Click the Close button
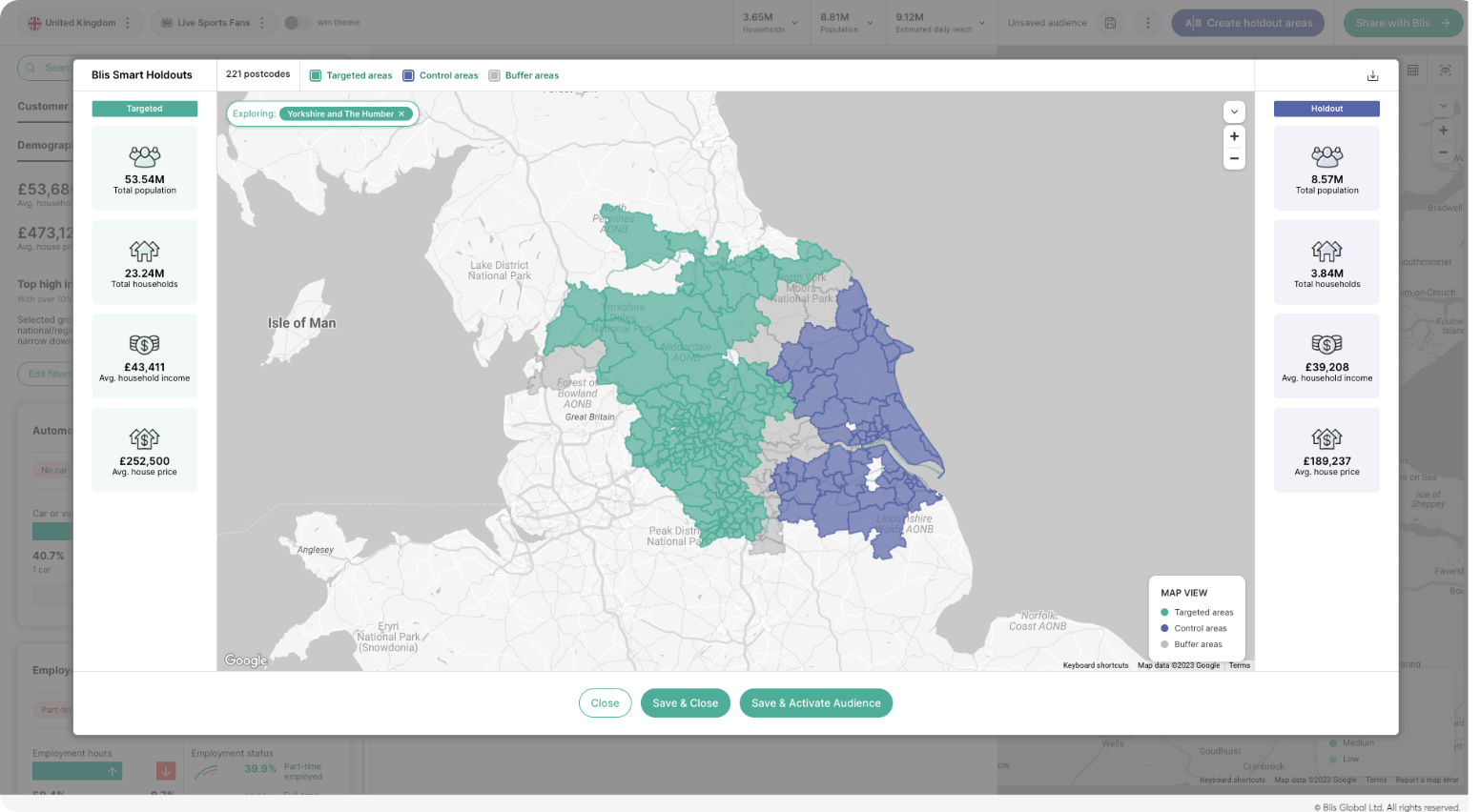 click(605, 703)
